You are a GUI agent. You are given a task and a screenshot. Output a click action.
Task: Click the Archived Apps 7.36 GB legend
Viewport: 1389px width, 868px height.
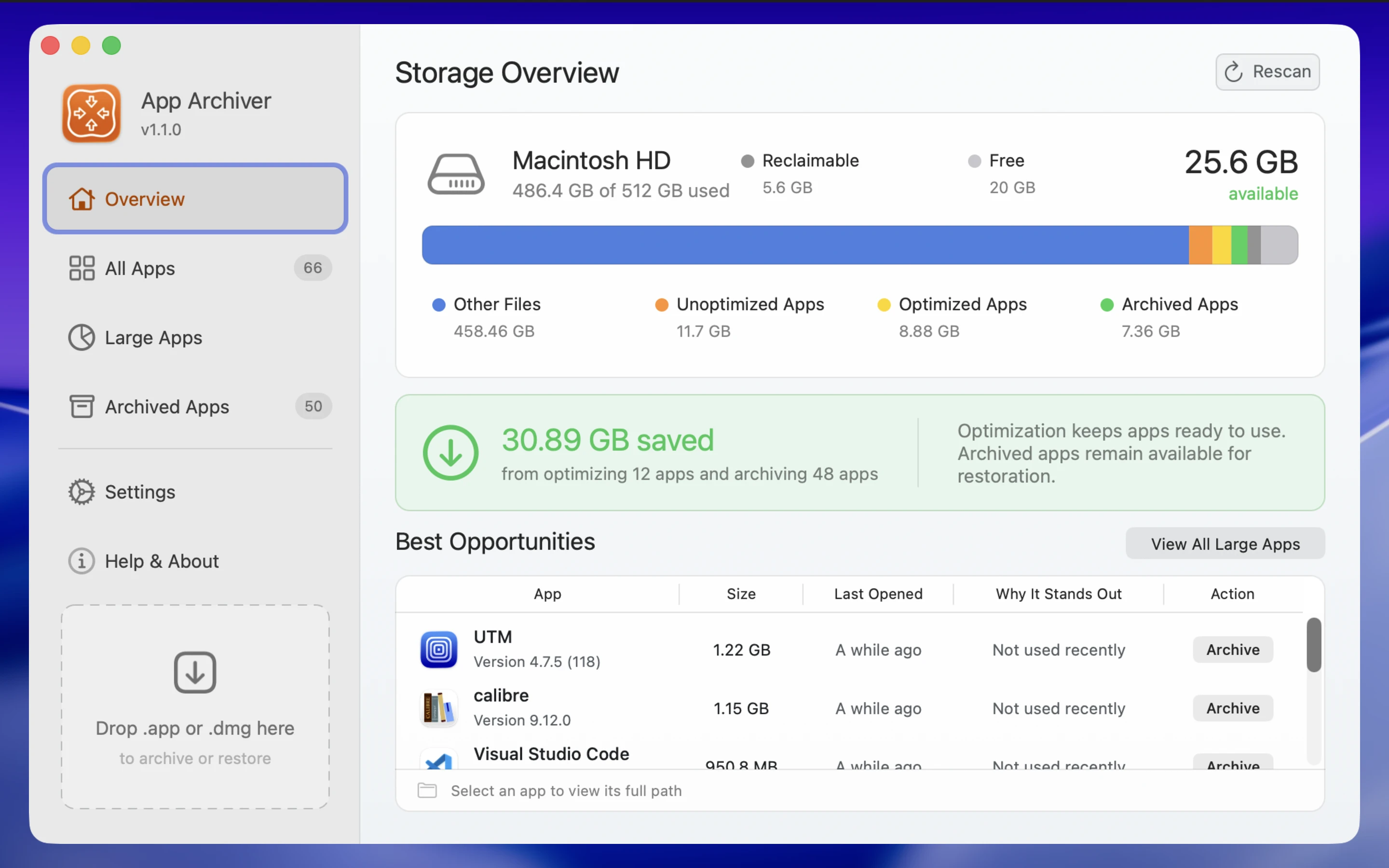coord(1169,317)
